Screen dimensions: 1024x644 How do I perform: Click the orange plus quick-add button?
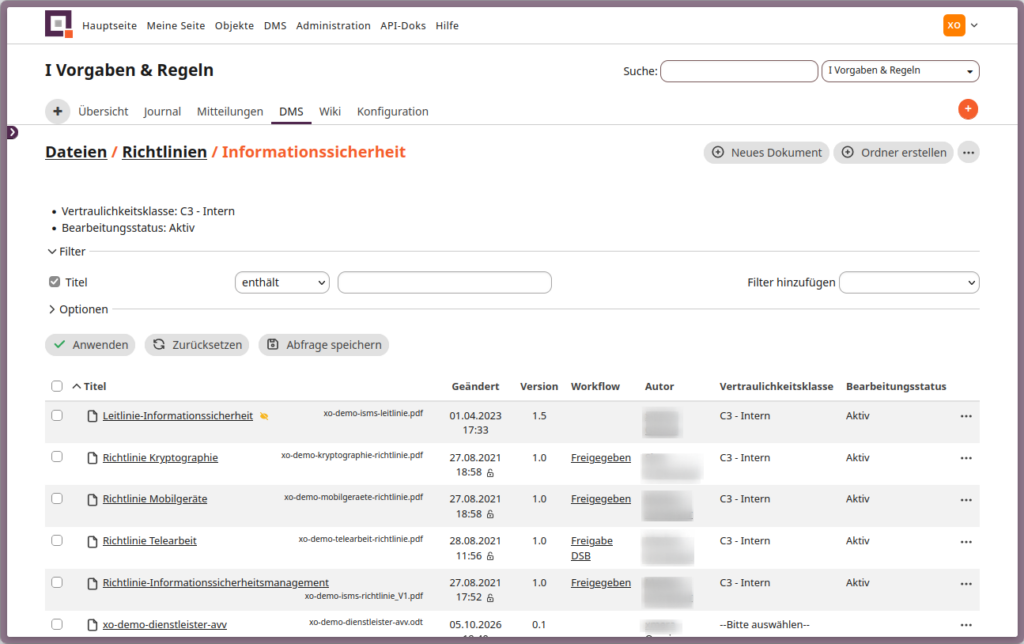[x=968, y=109]
